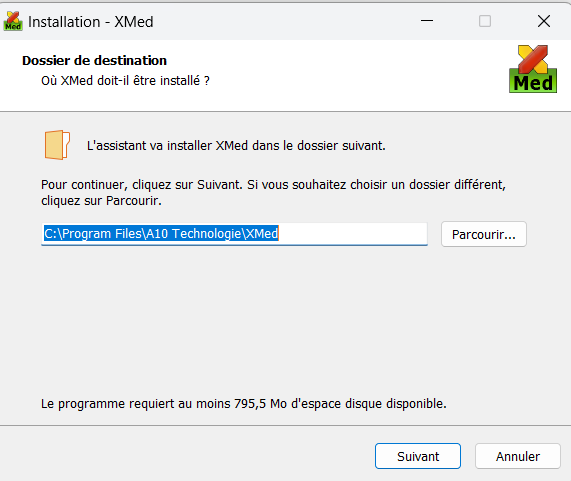Viewport: 571px width, 481px height.
Task: Close the XMed installer window
Action: [x=544, y=21]
